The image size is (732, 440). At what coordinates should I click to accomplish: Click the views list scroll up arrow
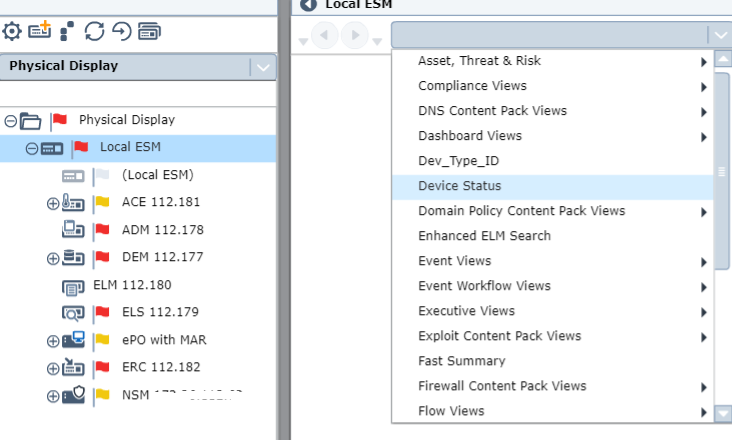coord(723,59)
